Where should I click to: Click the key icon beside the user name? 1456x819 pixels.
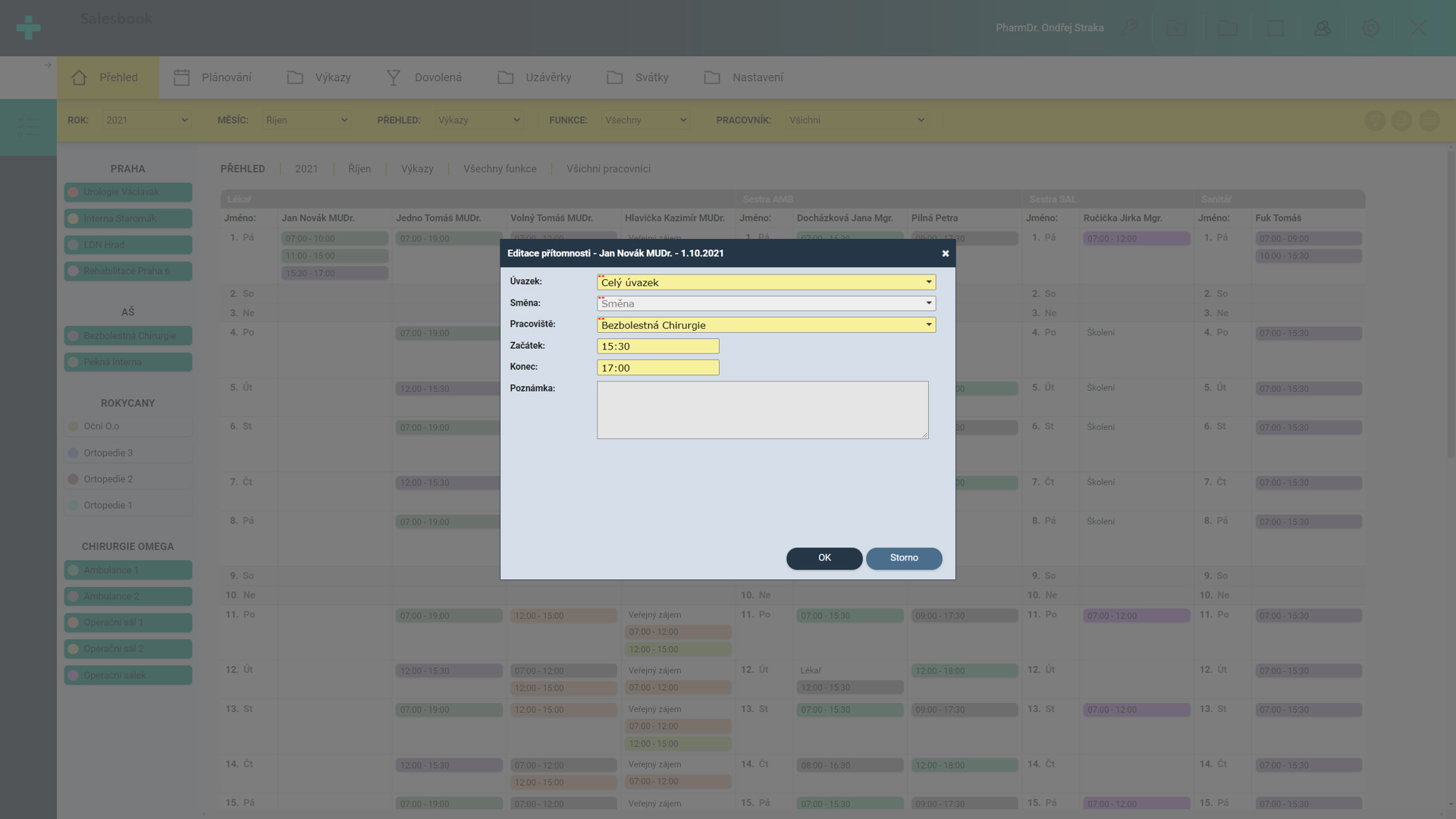pyautogui.click(x=1129, y=28)
